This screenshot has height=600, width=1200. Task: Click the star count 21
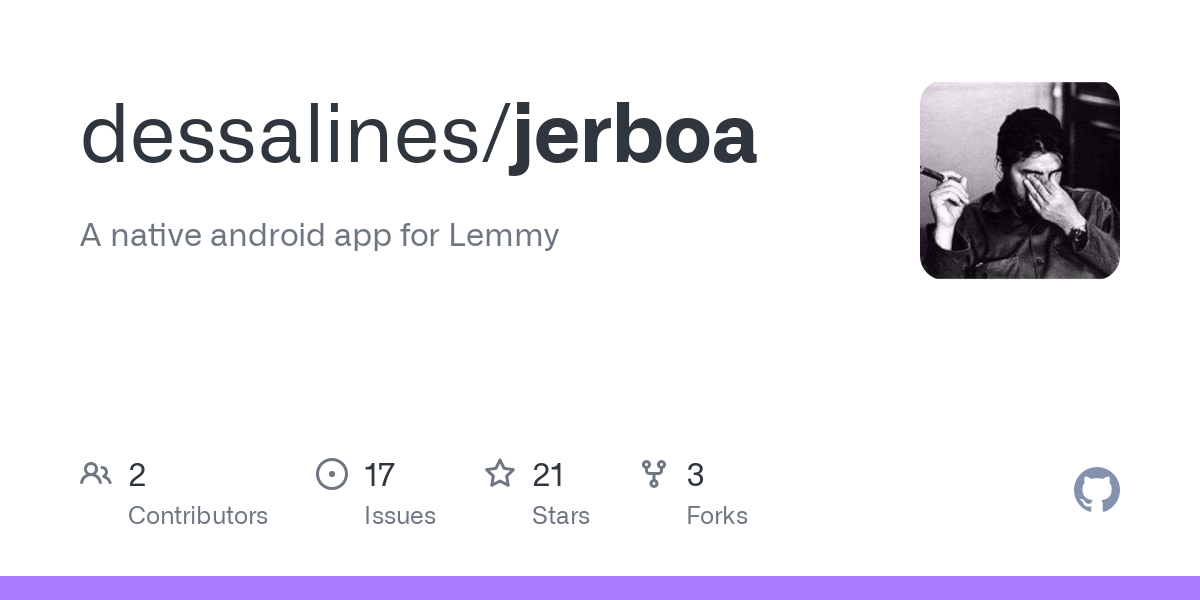point(548,475)
